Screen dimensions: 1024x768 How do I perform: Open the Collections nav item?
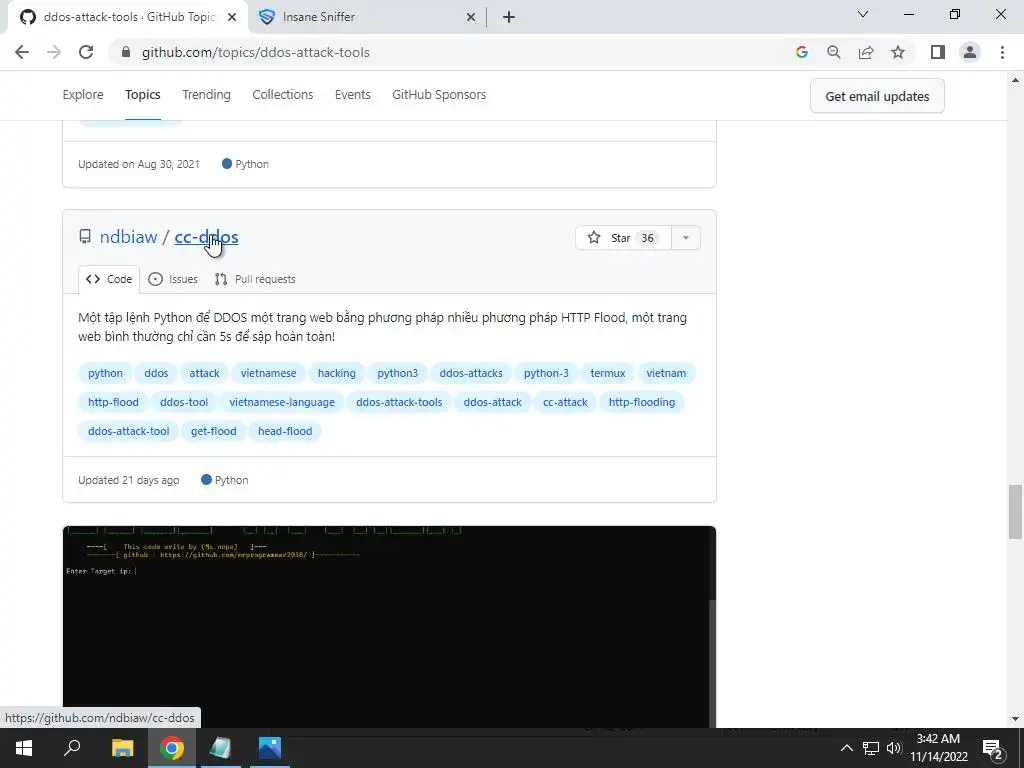click(283, 95)
